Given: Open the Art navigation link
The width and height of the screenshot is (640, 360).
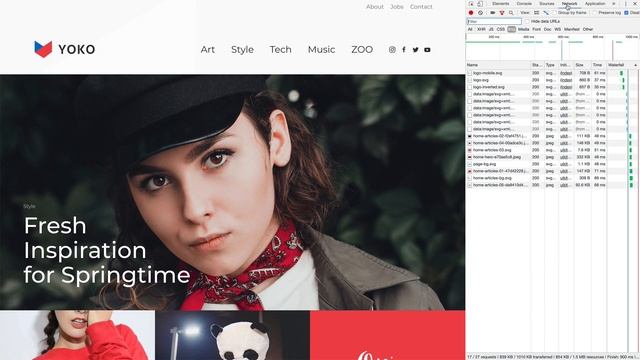Looking at the screenshot, I should click(x=208, y=49).
